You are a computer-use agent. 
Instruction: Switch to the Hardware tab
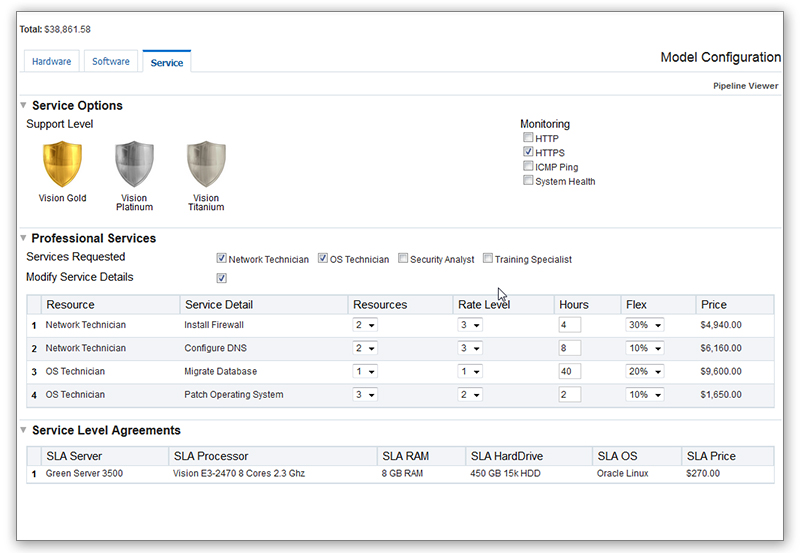51,61
